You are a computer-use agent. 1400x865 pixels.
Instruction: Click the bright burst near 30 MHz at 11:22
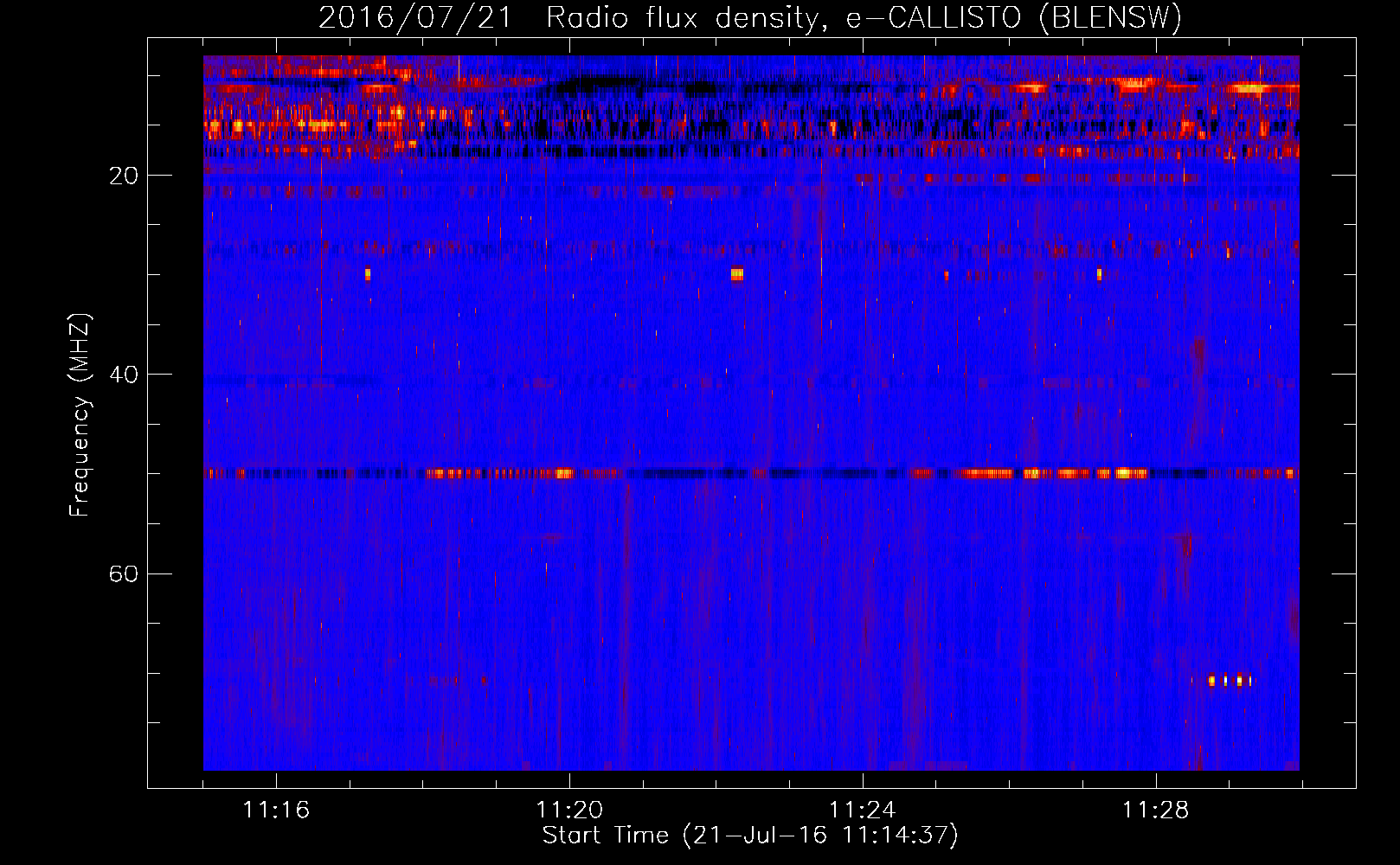(x=736, y=274)
